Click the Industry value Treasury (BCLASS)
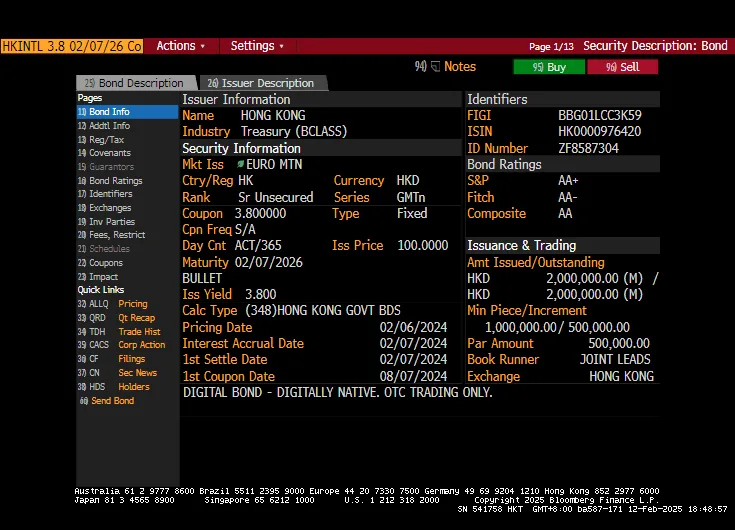Screen dimensions: 735x530 point(294,131)
